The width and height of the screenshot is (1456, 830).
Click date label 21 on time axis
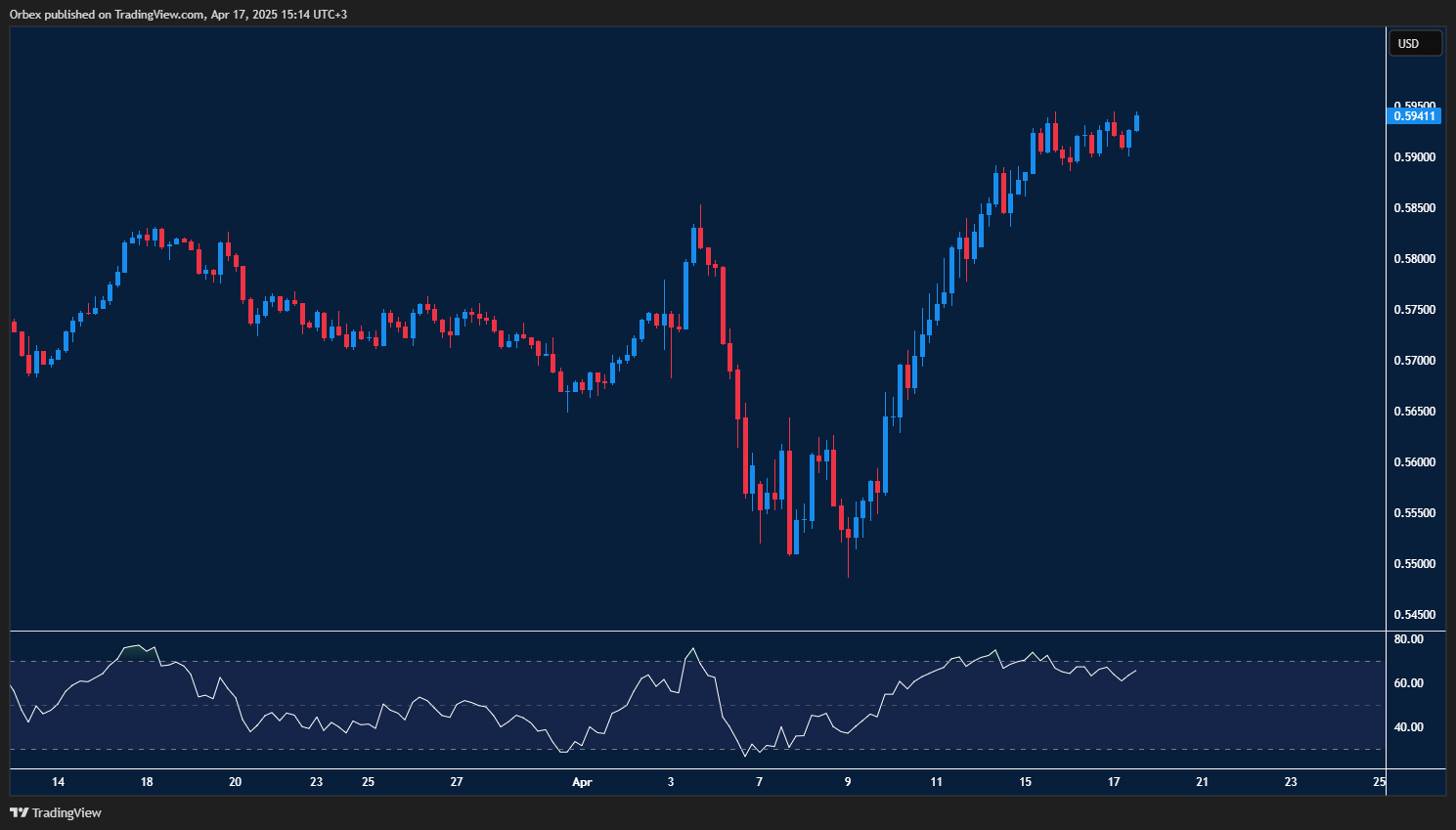(x=1202, y=782)
